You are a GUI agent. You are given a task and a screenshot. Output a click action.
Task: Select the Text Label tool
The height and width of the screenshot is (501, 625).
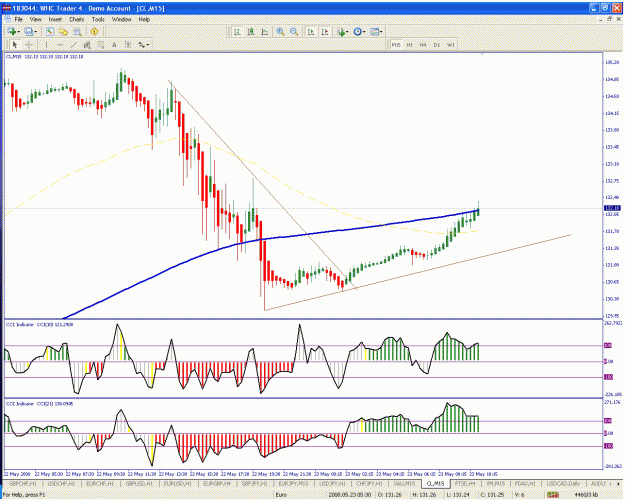[128, 45]
